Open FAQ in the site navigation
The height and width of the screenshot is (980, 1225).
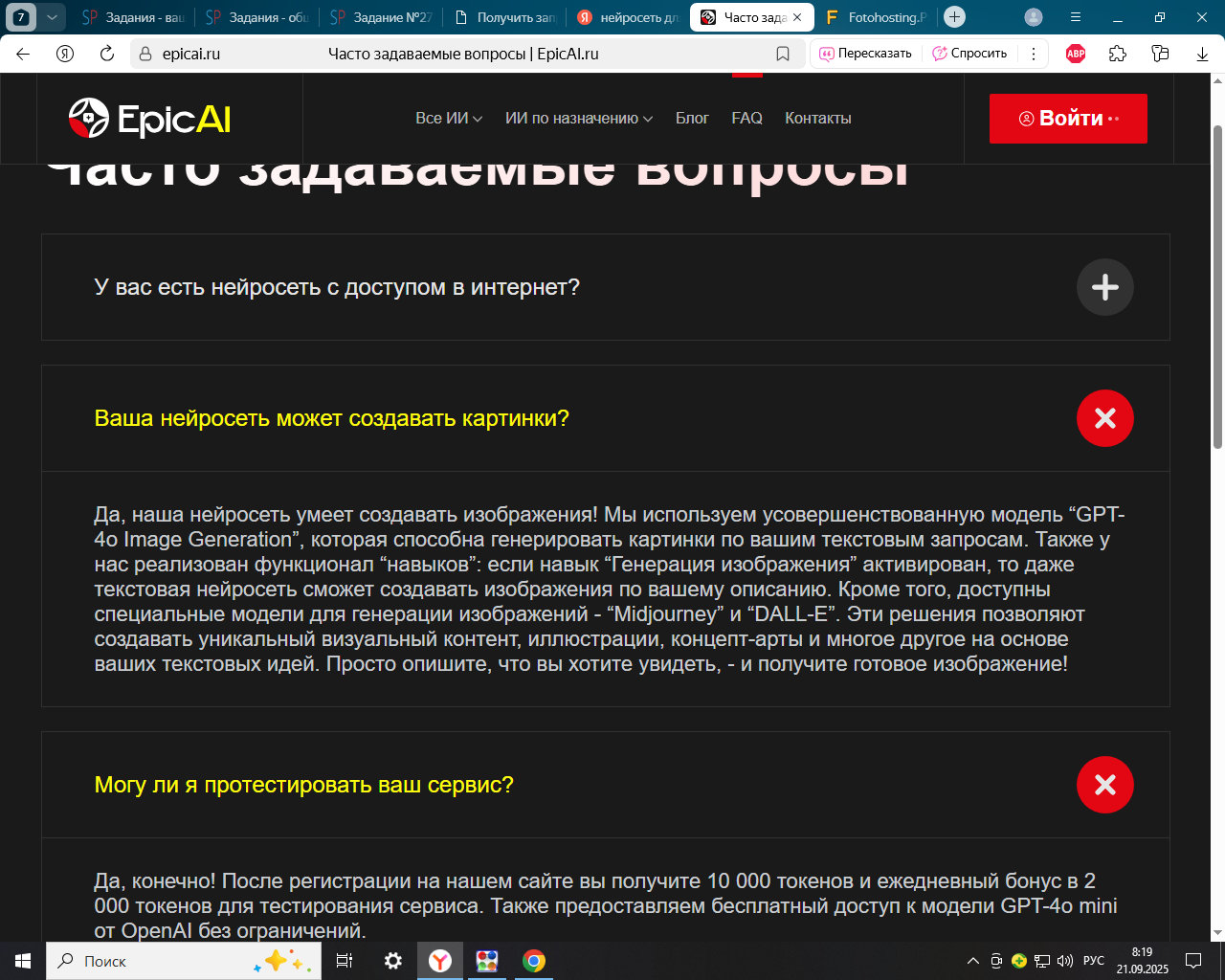pos(746,119)
